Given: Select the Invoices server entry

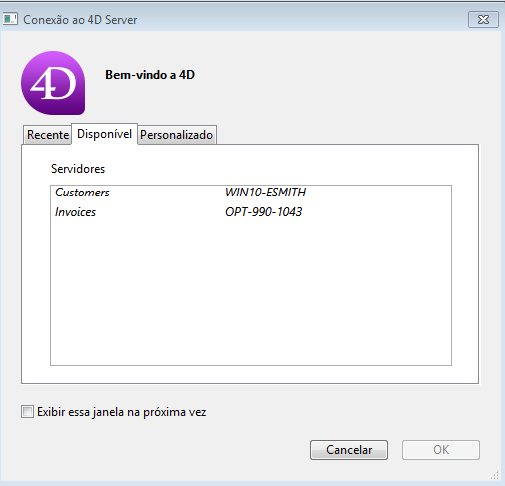Looking at the screenshot, I should [75, 212].
